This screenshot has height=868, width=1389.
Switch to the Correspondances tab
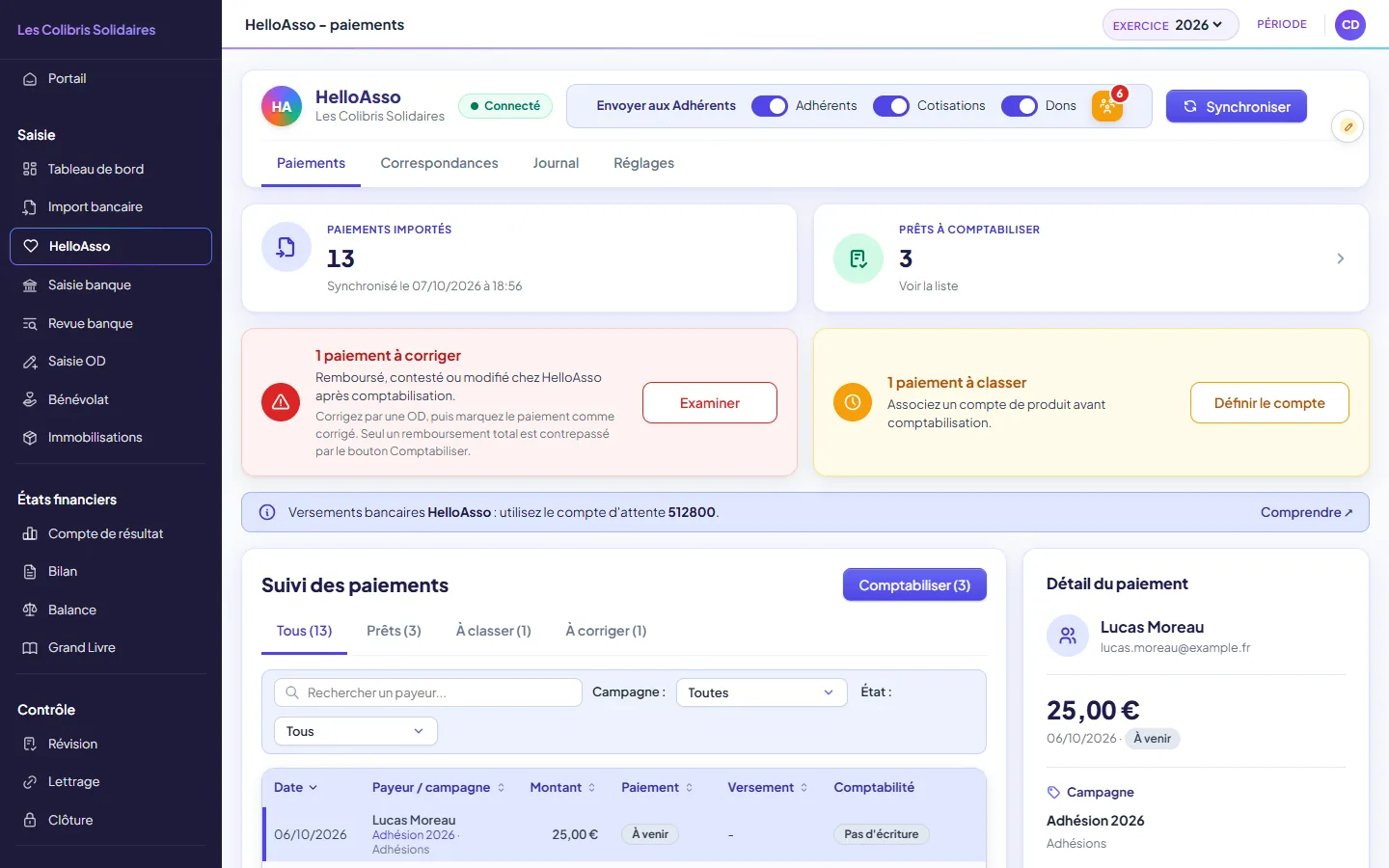pos(439,163)
